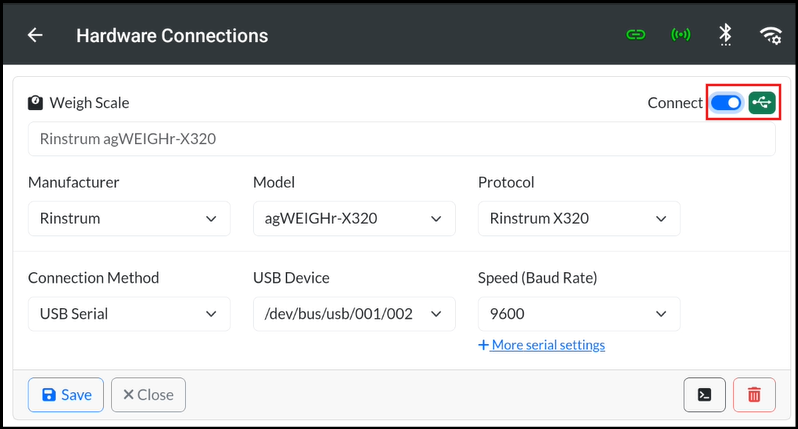Image resolution: width=798 pixels, height=429 pixels.
Task: Click the green broadcast signal icon
Action: coord(680,35)
